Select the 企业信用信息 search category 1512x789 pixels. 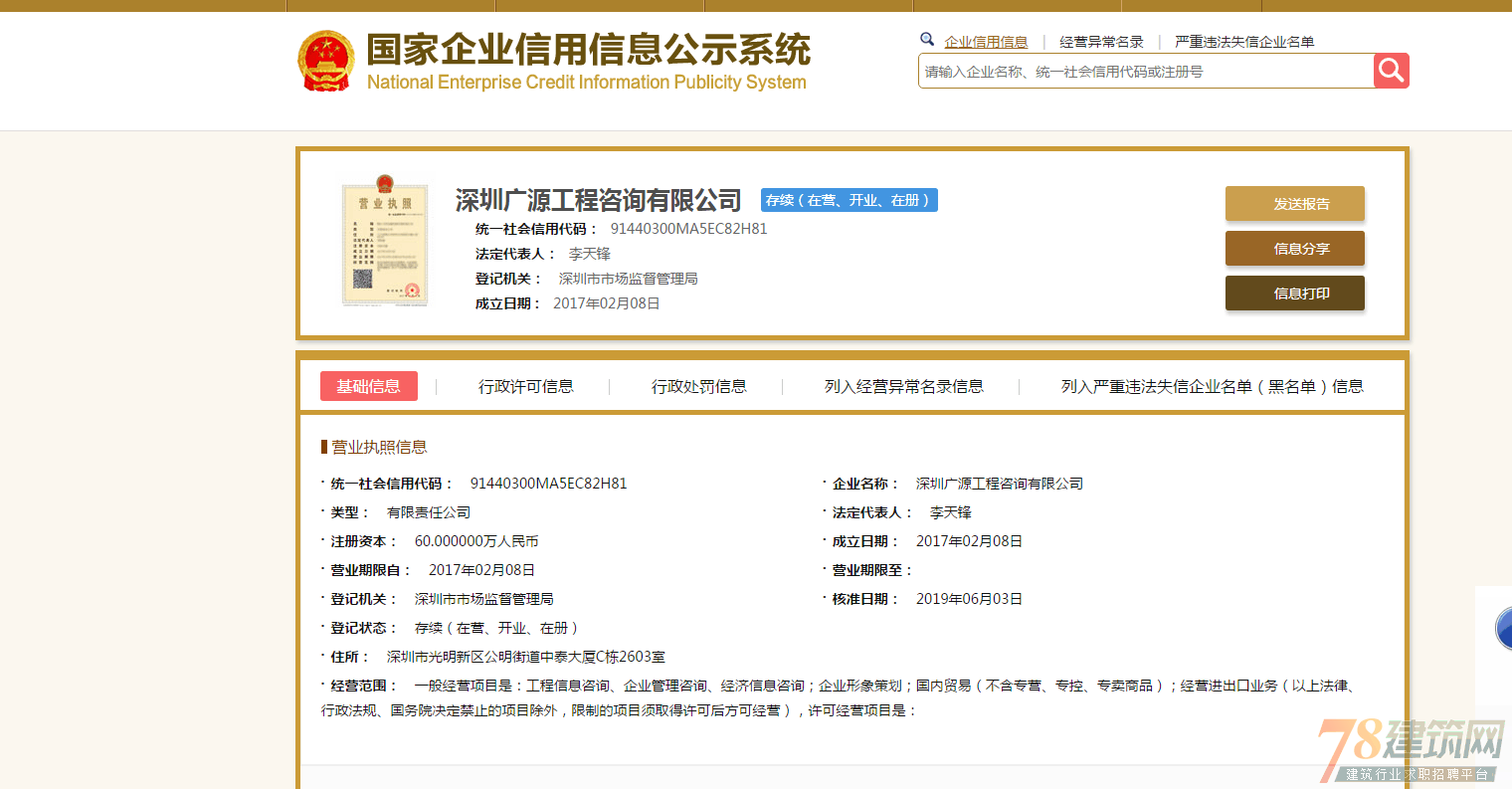tap(986, 42)
